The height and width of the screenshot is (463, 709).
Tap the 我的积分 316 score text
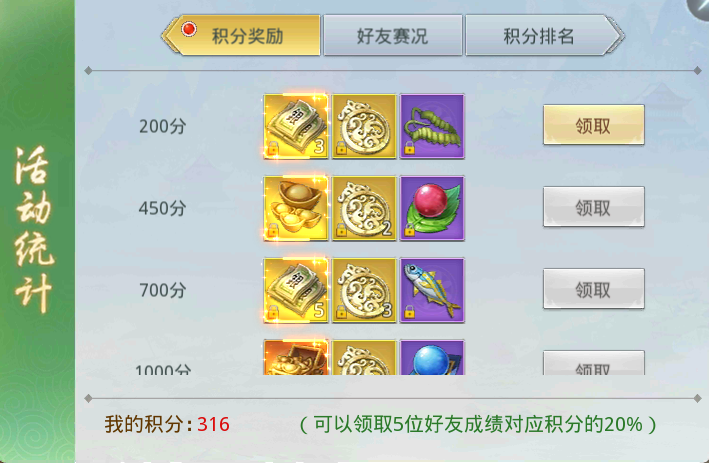pos(167,424)
